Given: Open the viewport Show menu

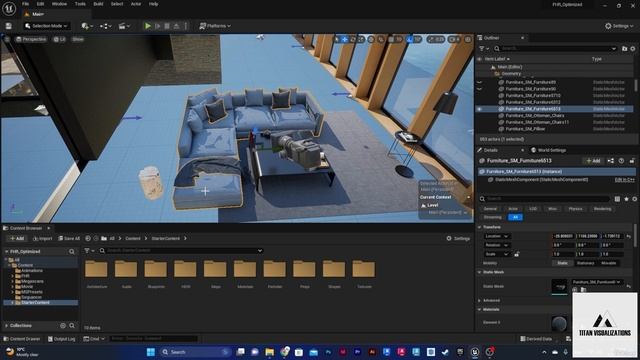Looking at the screenshot, I should click(78, 39).
